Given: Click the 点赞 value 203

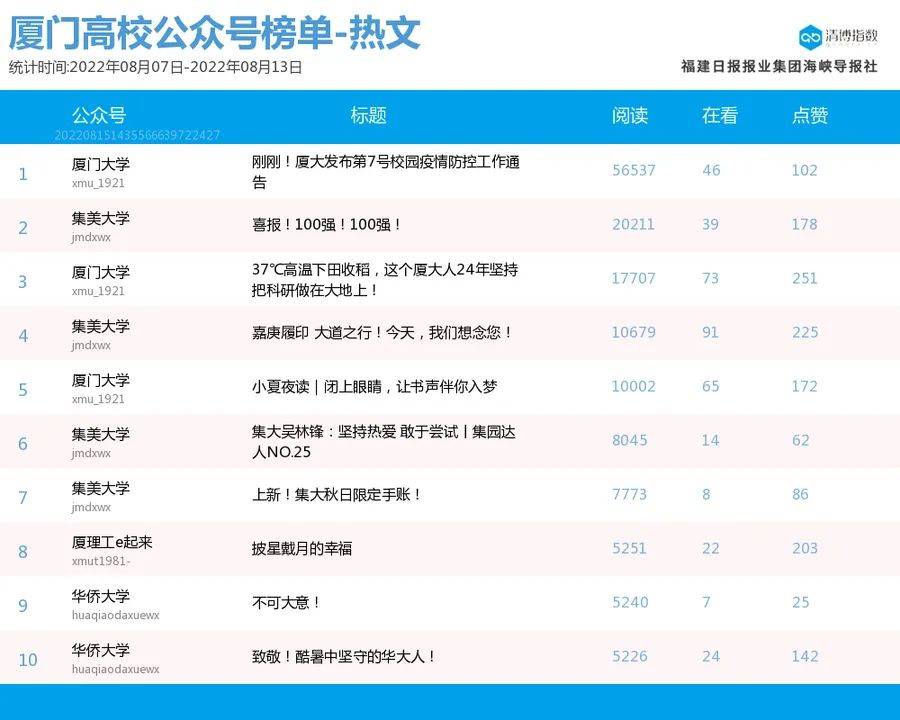Looking at the screenshot, I should tap(805, 548).
